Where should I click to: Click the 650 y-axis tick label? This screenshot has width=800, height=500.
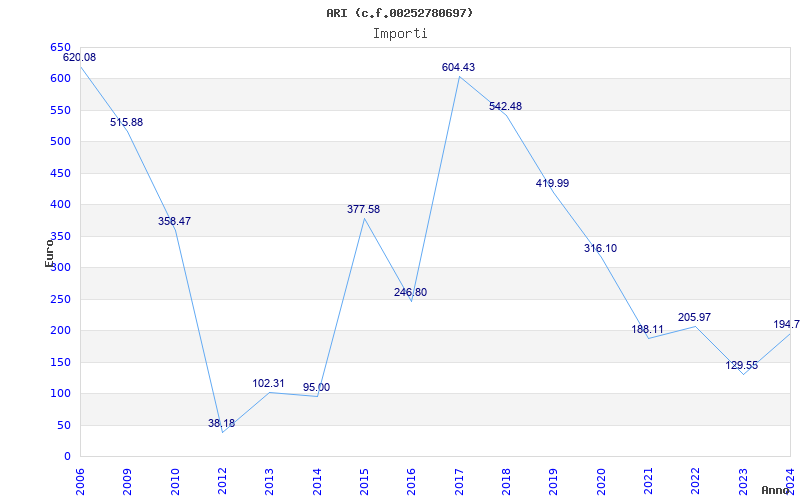coord(60,47)
